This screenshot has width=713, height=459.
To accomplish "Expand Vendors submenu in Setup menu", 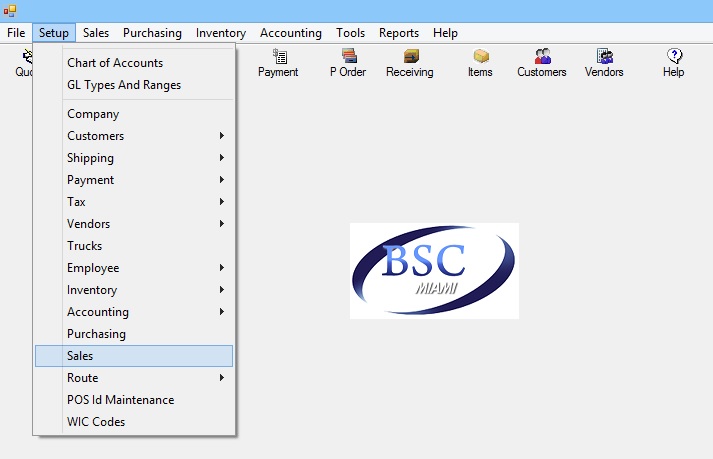I will (134, 224).
